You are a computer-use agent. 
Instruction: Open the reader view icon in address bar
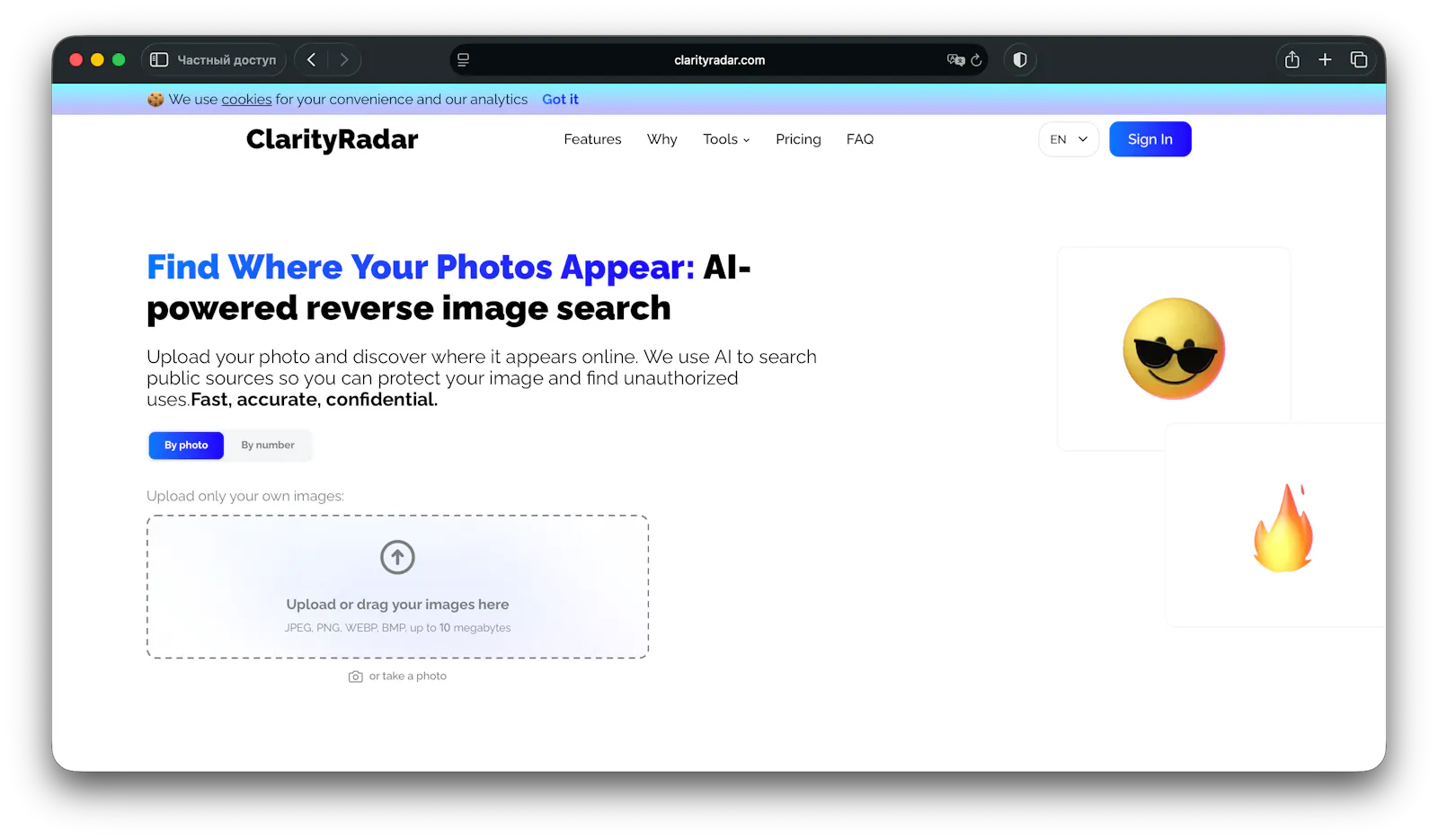[463, 60]
